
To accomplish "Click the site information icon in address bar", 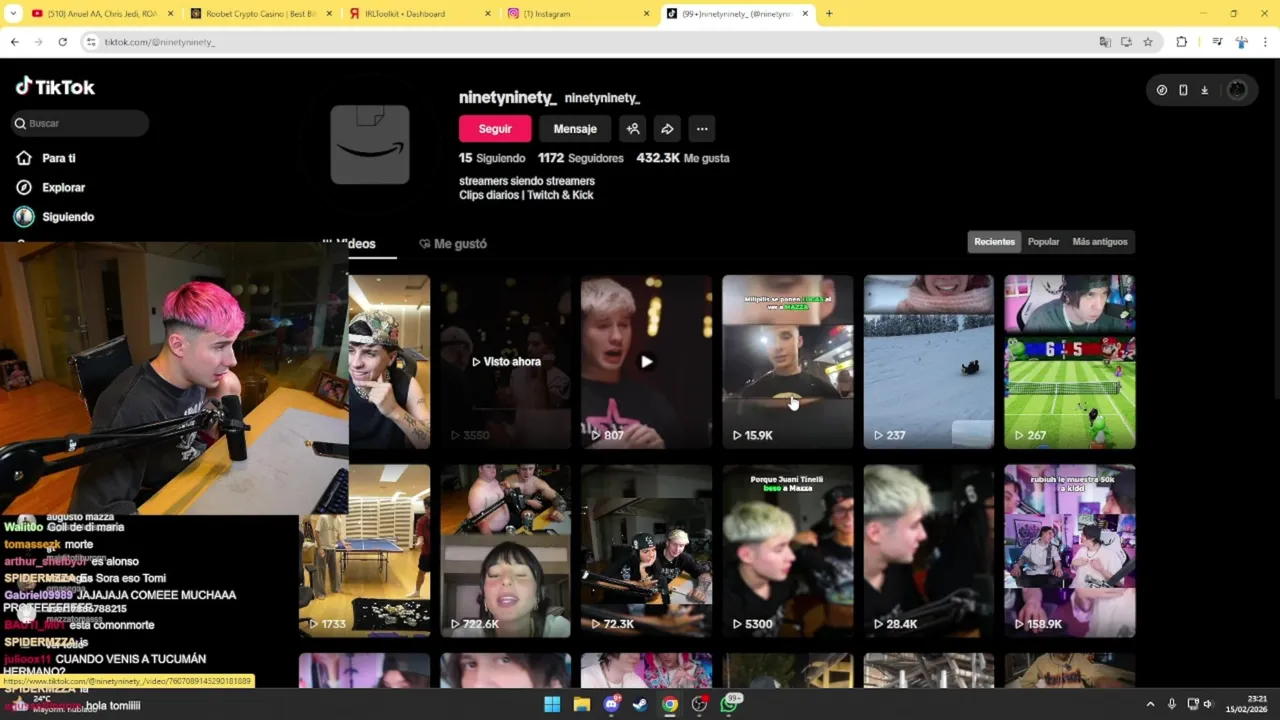I will click(x=91, y=42).
